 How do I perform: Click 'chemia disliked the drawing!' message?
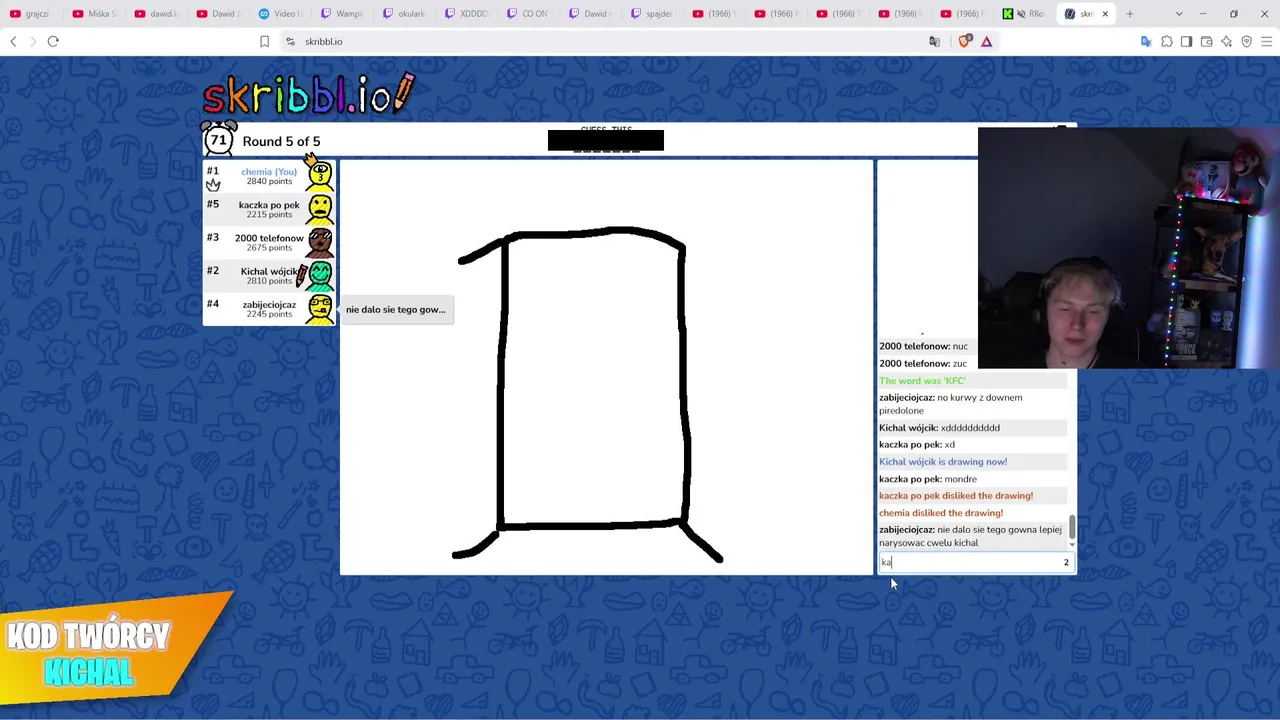[941, 513]
